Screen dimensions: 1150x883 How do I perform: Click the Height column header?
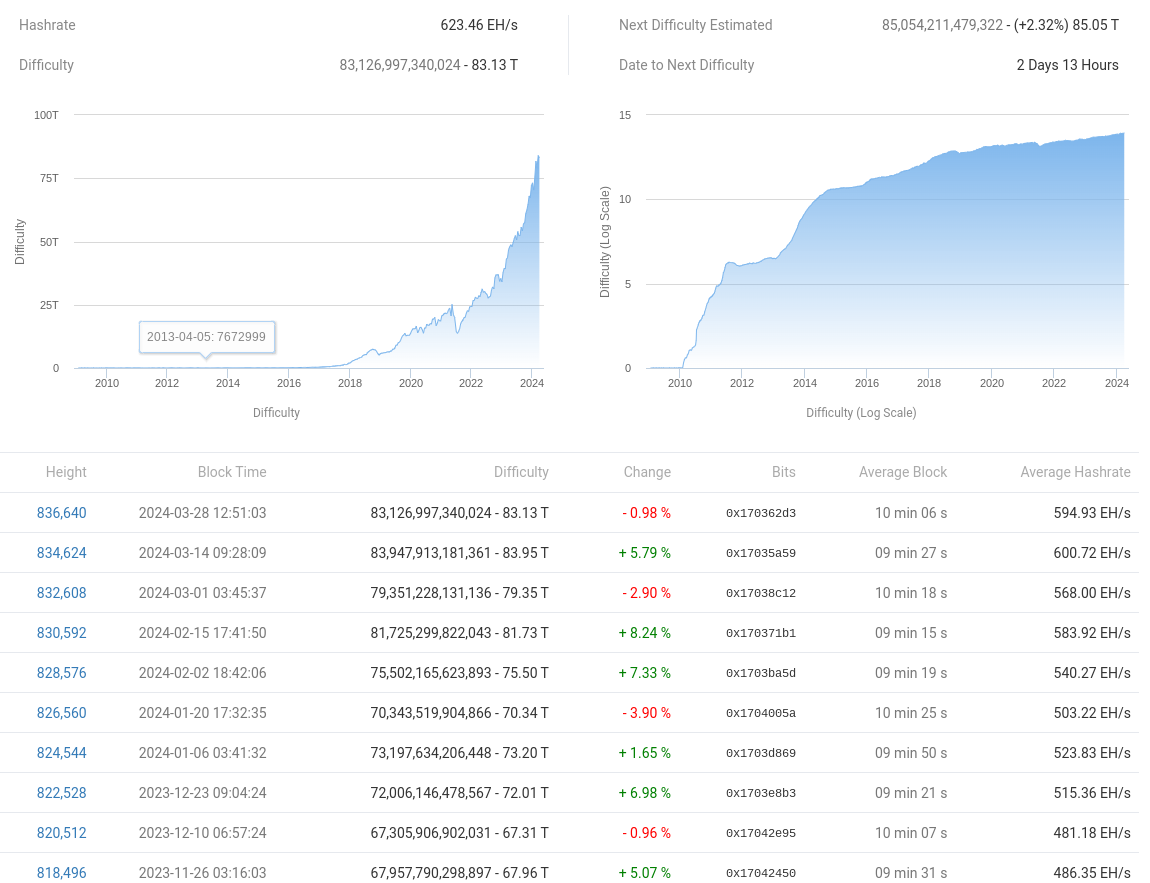pos(66,472)
